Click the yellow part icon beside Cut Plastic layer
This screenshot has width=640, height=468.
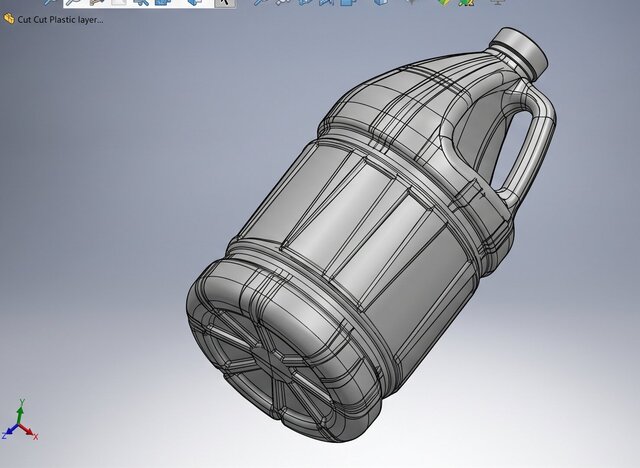click(x=9, y=19)
